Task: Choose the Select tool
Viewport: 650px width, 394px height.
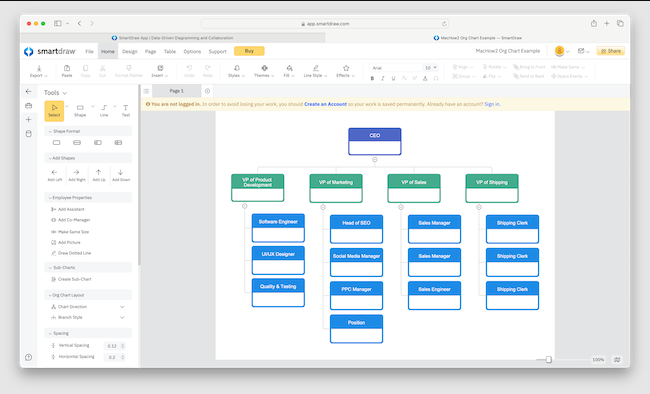Action: click(x=54, y=111)
